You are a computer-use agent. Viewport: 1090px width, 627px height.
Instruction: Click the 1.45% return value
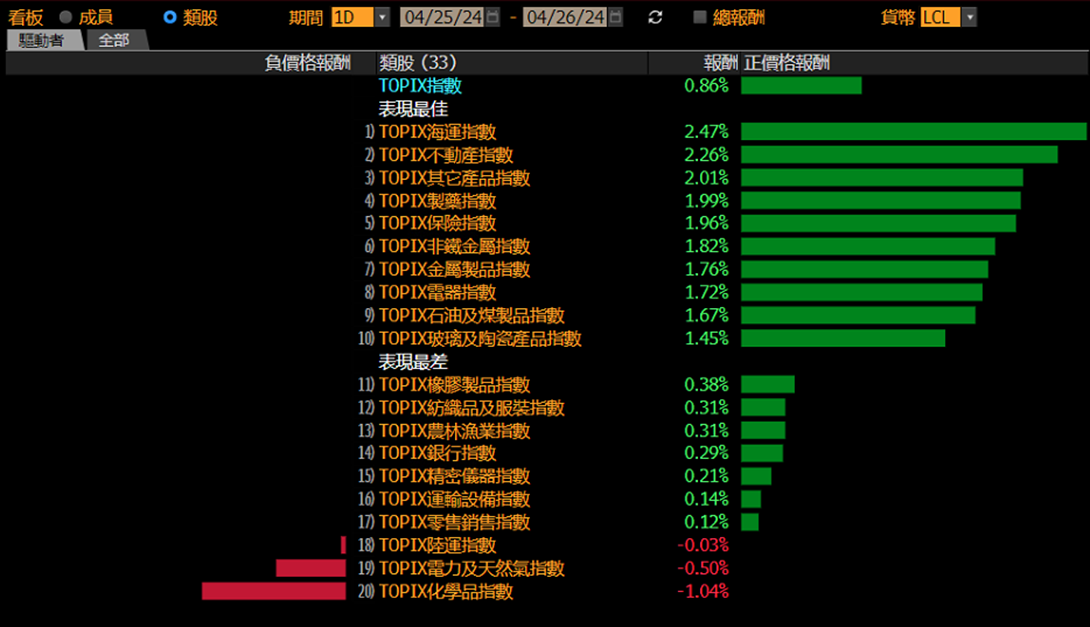click(706, 339)
